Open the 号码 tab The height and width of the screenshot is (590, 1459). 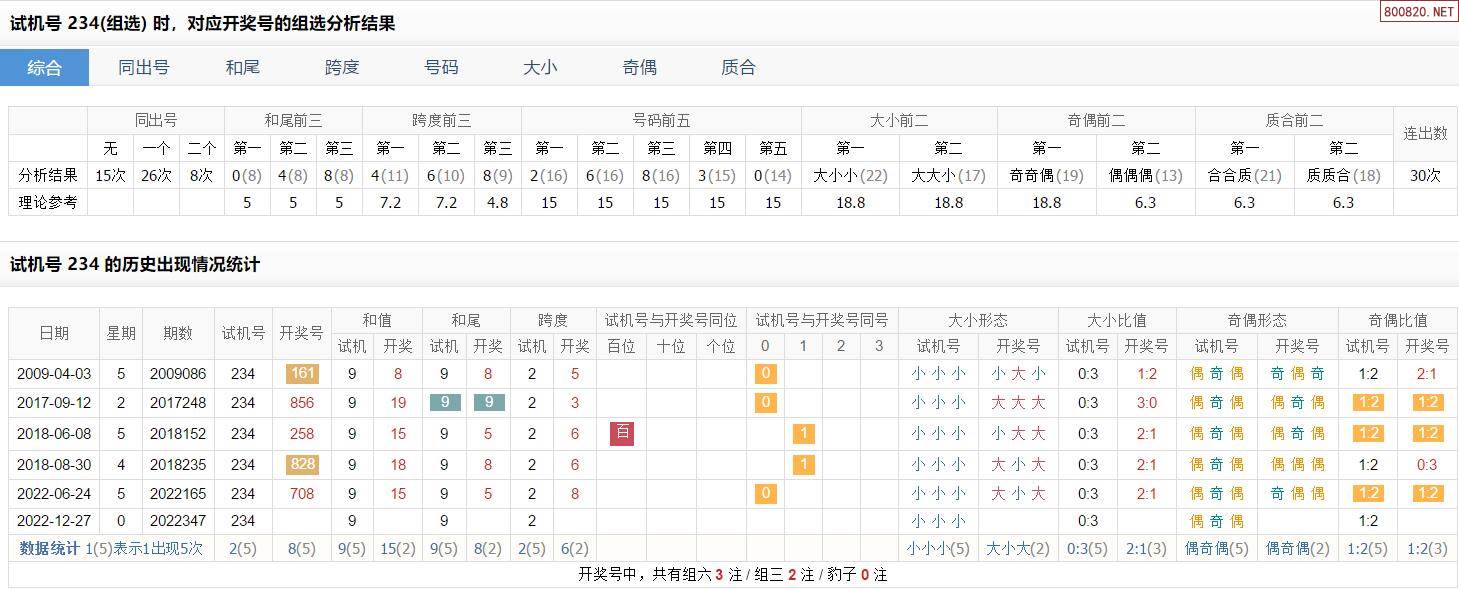441,68
